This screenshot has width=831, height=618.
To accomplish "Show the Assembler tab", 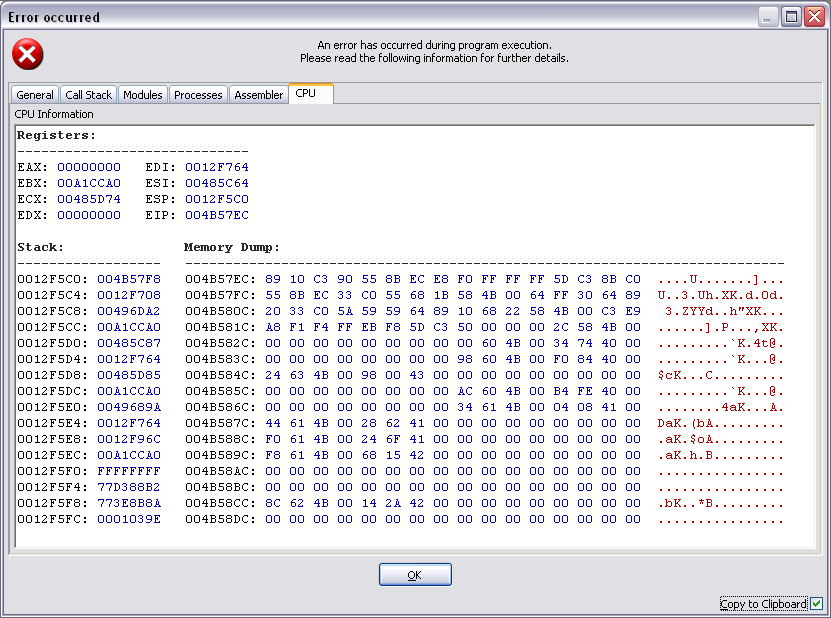I will [x=259, y=95].
